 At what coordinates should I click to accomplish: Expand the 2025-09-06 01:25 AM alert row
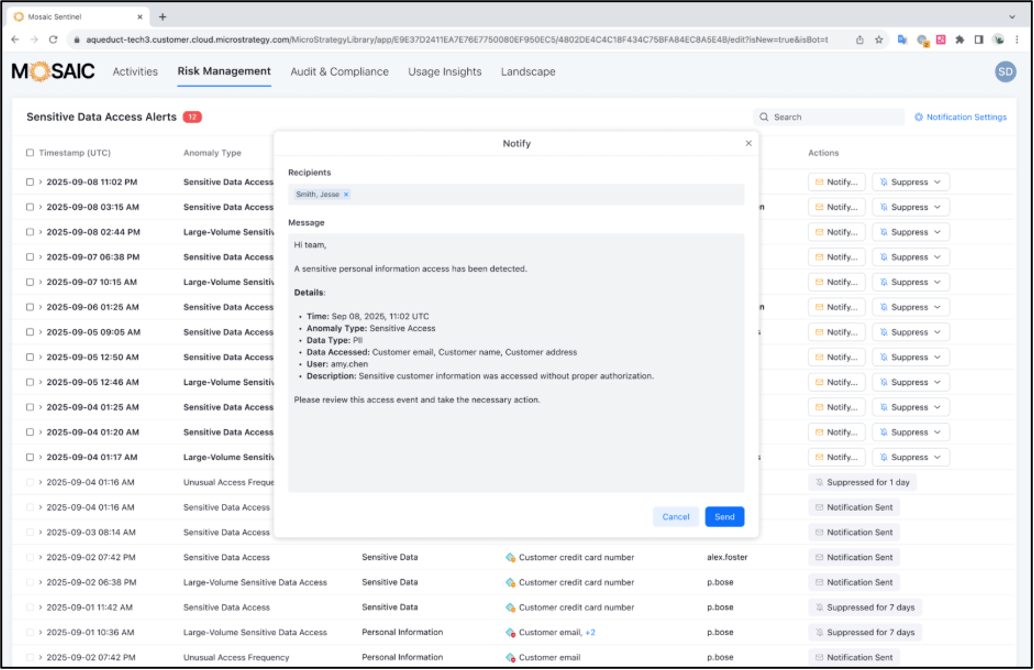40,307
